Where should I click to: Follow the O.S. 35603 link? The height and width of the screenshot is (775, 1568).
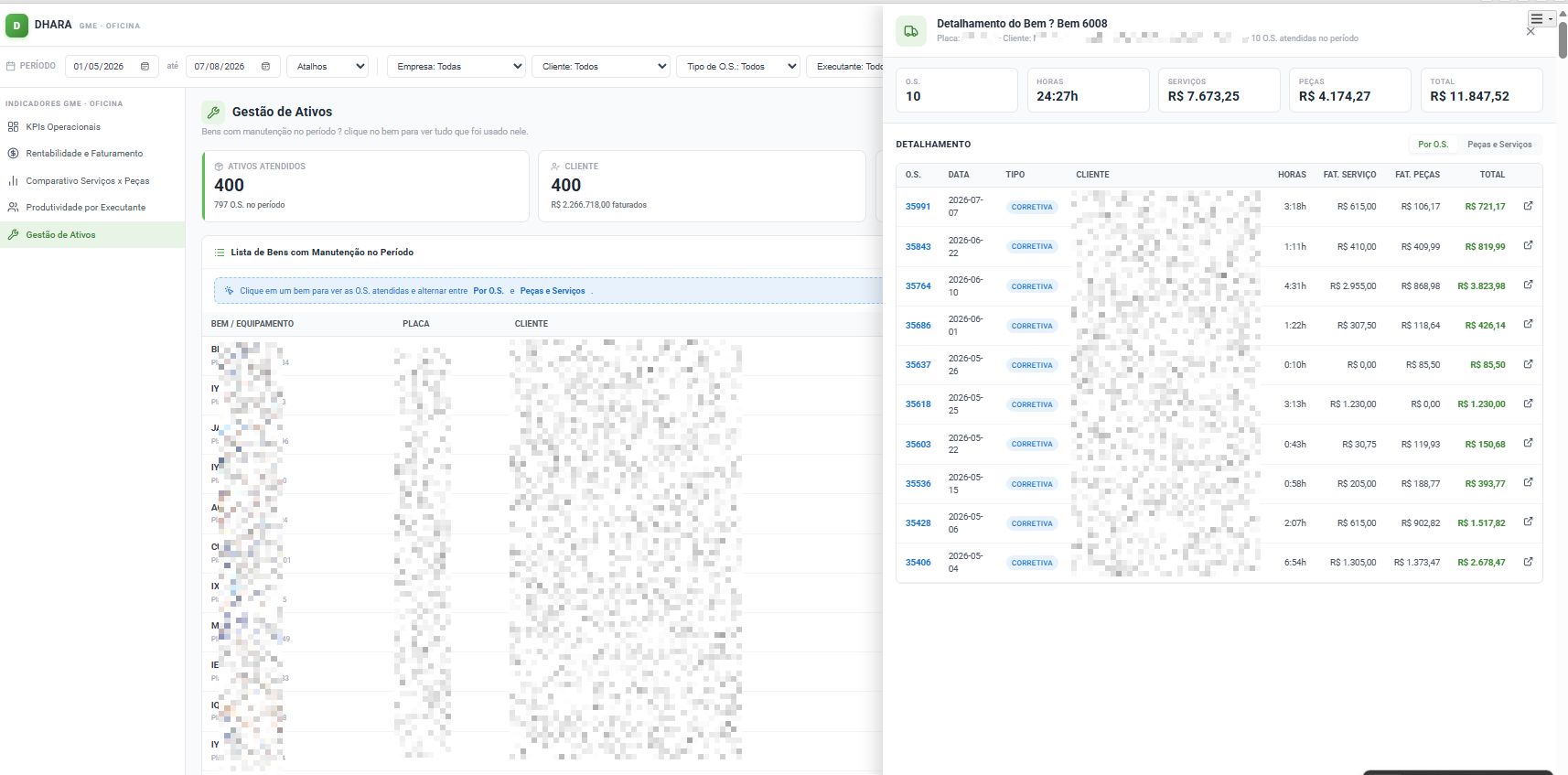click(x=918, y=445)
